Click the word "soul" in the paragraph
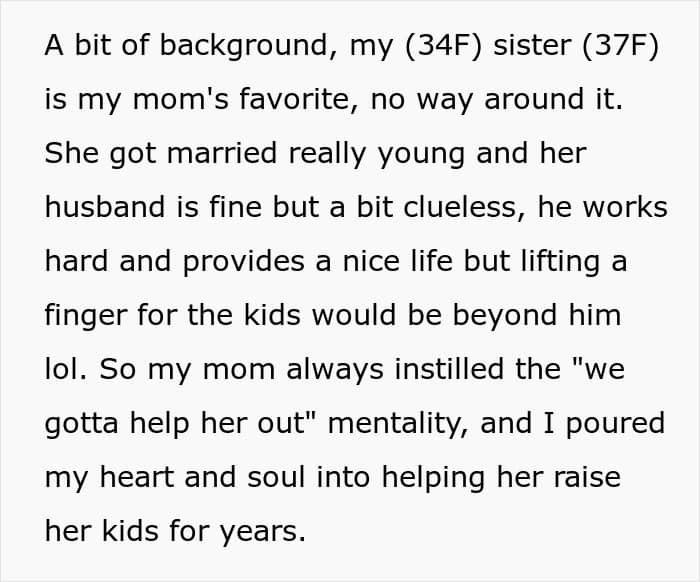The width and height of the screenshot is (700, 582). 276,477
